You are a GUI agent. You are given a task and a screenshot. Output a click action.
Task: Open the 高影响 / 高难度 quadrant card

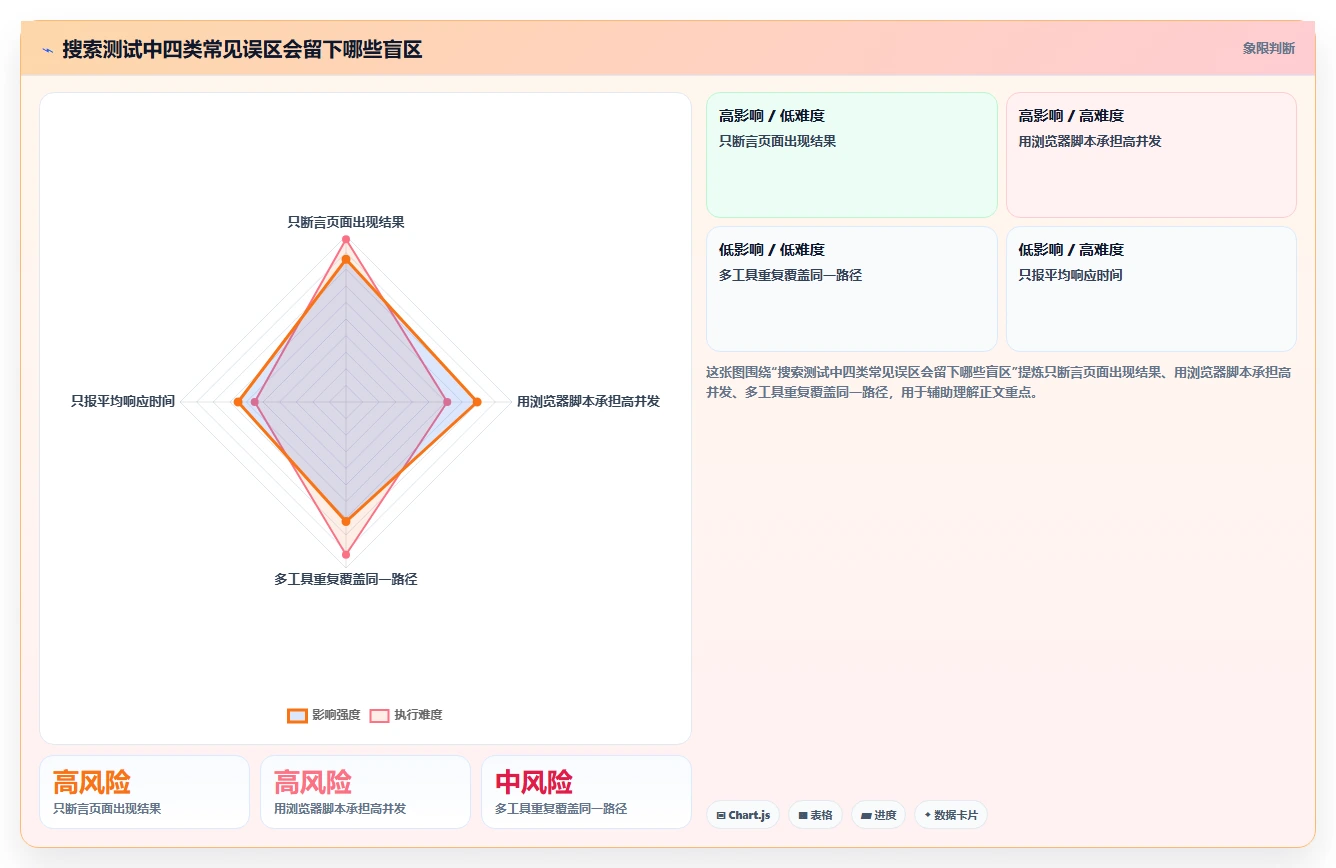[1151, 155]
